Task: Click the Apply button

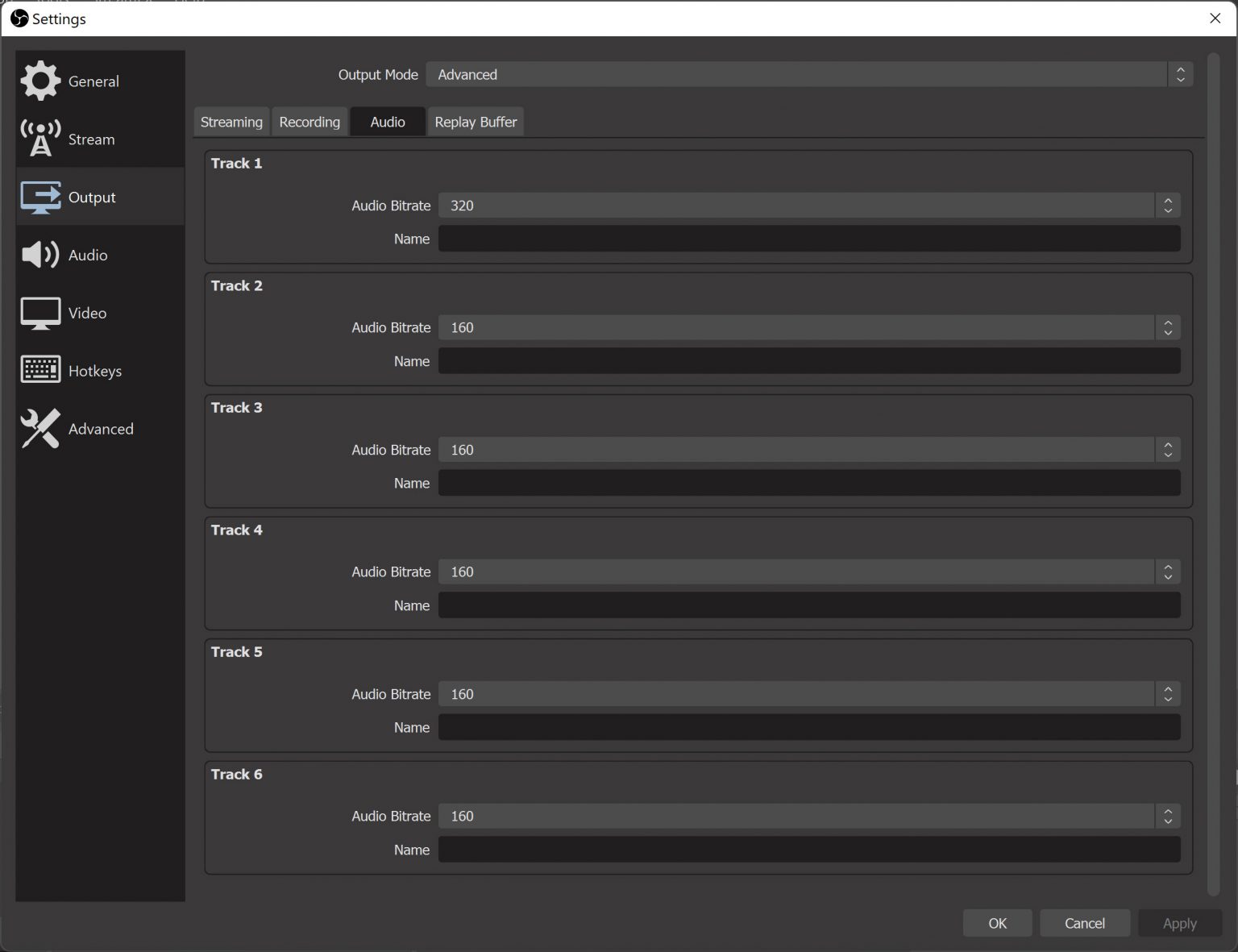Action: click(x=1179, y=923)
